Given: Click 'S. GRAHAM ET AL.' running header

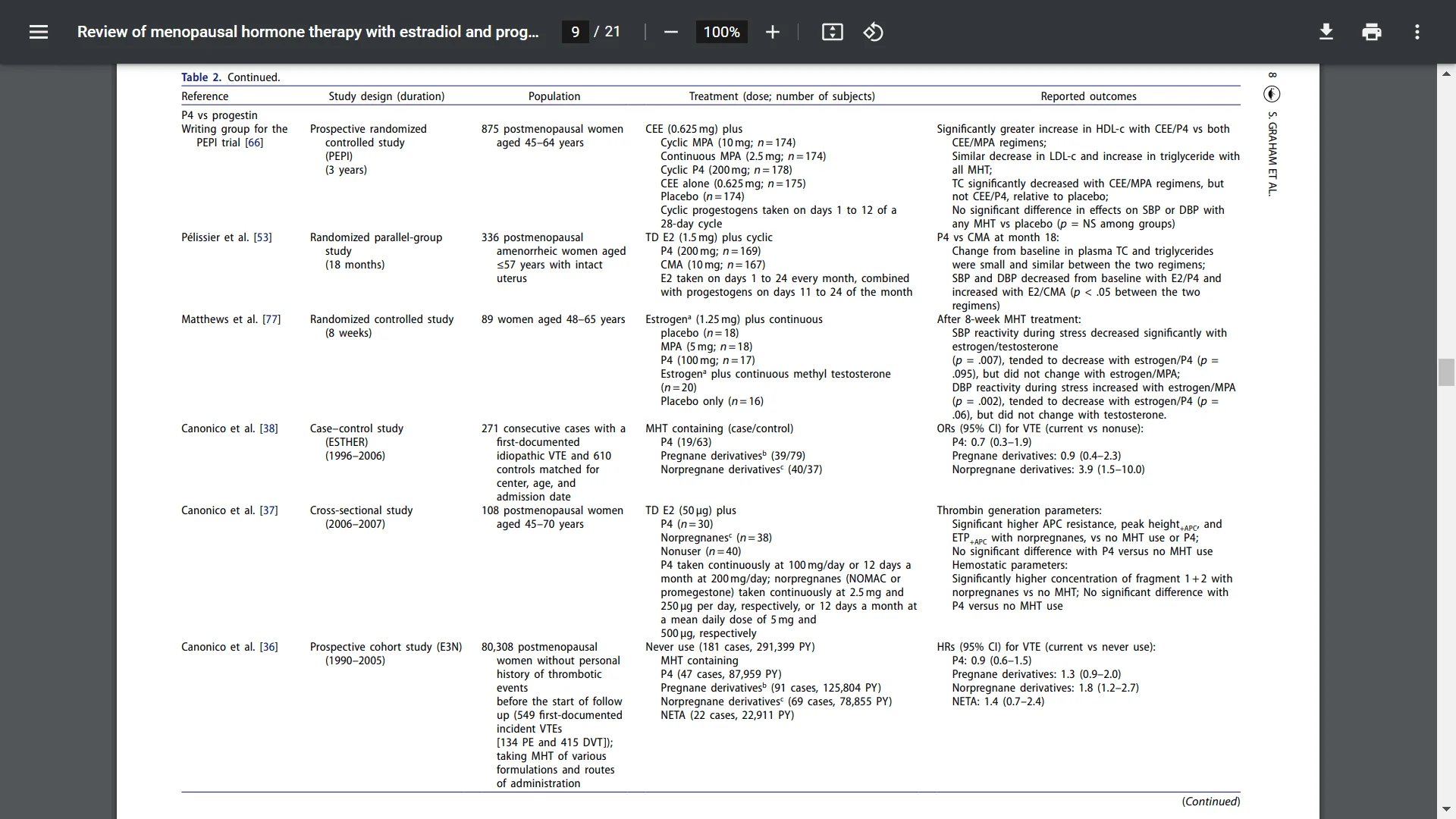Looking at the screenshot, I should click(x=1272, y=154).
